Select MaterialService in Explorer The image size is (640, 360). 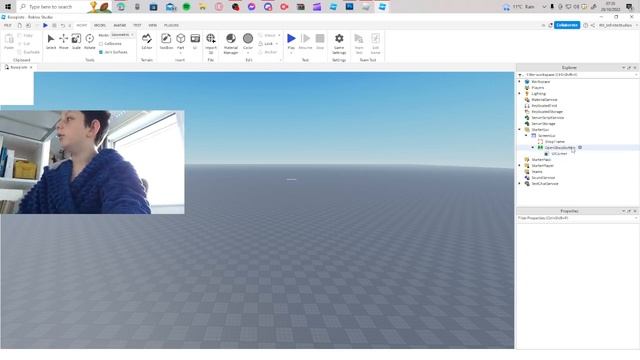tap(544, 100)
